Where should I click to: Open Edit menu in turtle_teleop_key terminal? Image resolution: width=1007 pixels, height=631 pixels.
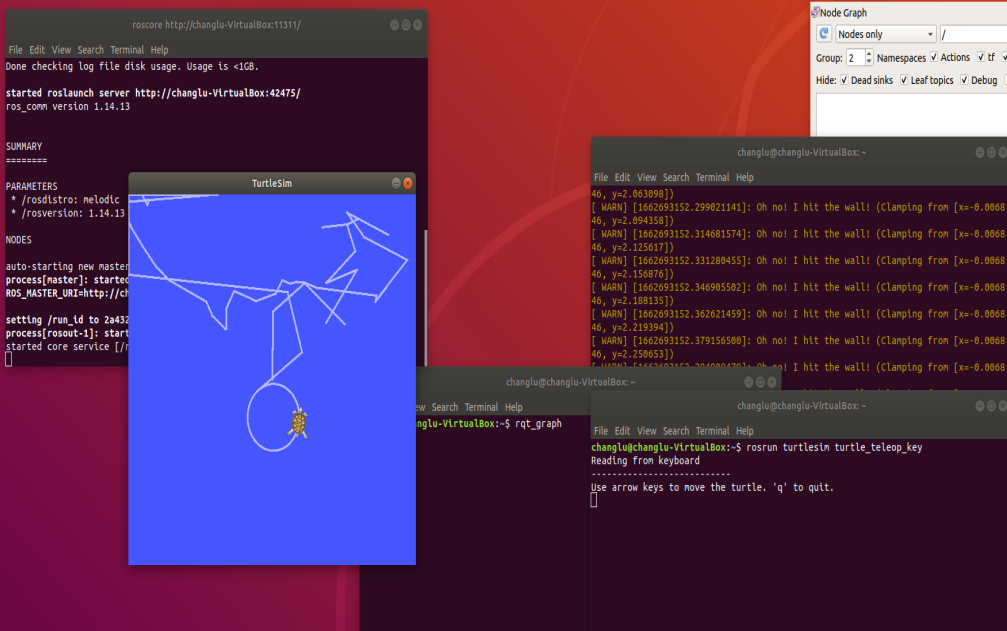coord(622,431)
